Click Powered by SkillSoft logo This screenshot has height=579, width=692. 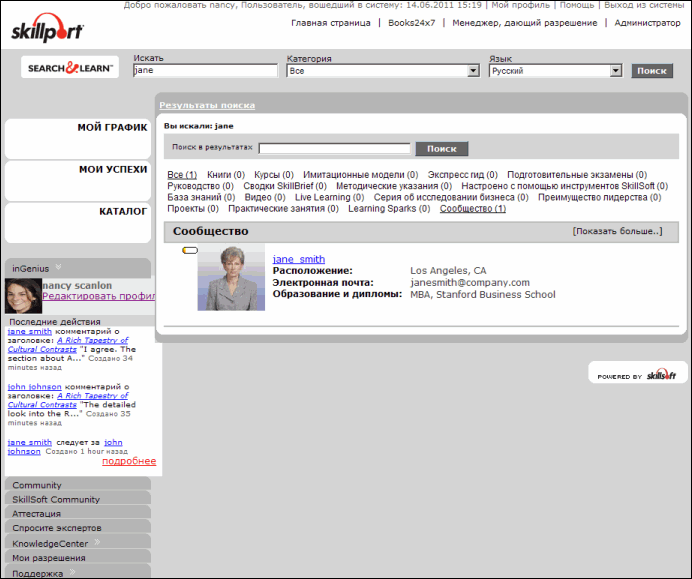[637, 374]
